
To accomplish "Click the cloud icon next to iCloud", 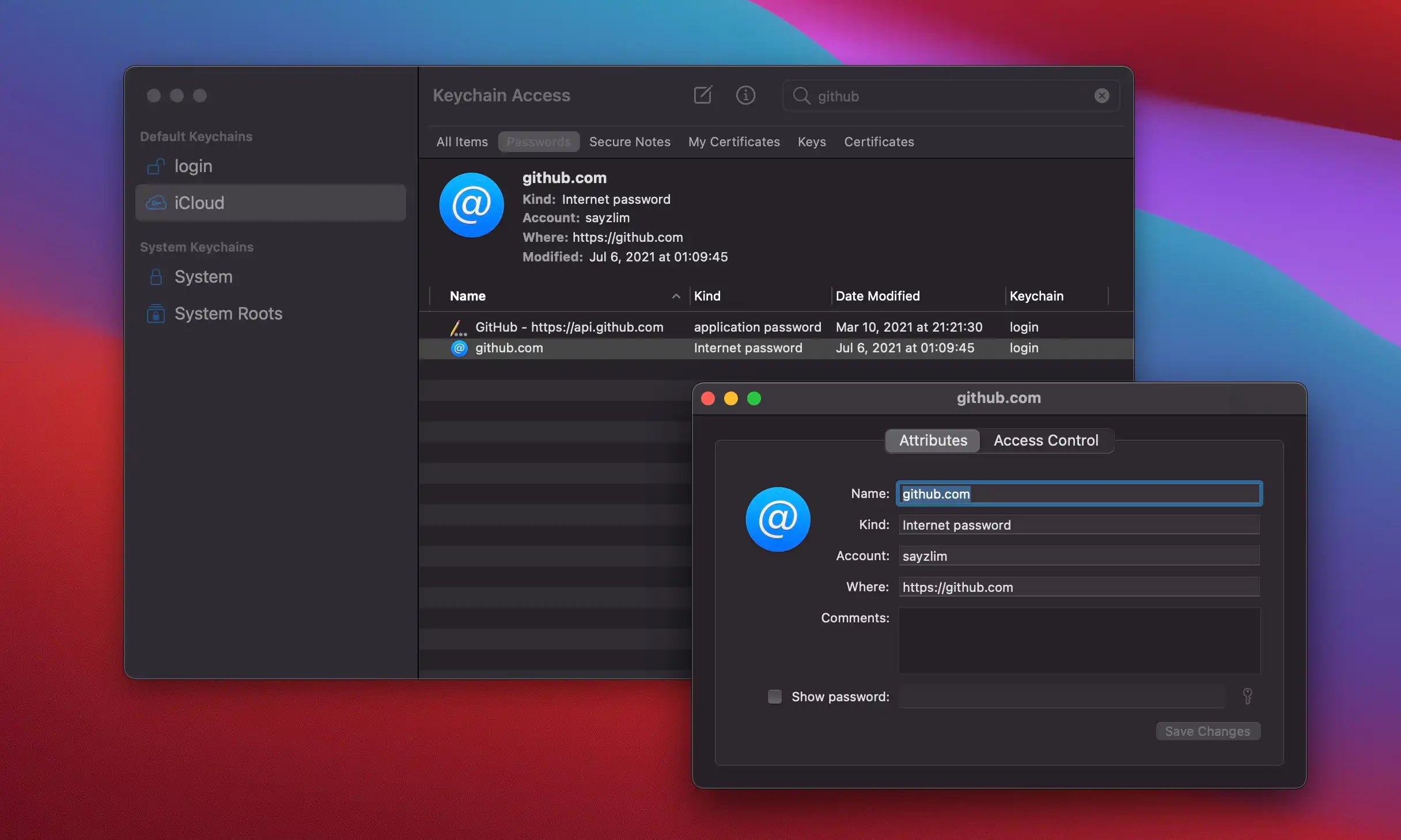I will click(x=156, y=203).
